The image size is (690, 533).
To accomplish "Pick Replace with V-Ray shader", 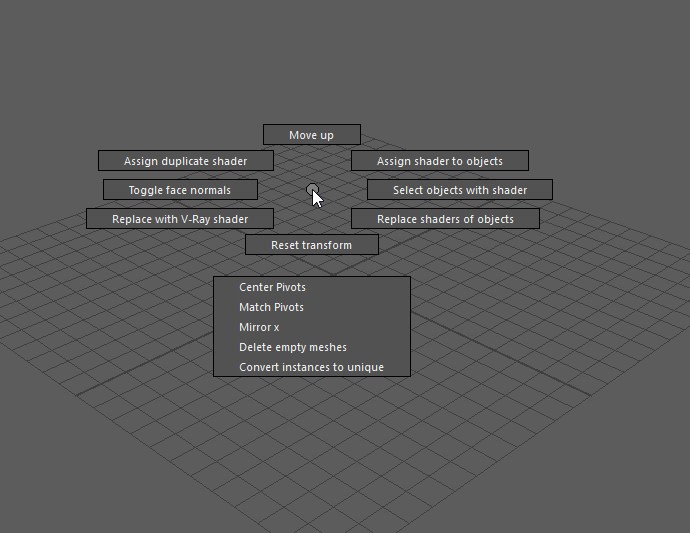I will pos(180,219).
